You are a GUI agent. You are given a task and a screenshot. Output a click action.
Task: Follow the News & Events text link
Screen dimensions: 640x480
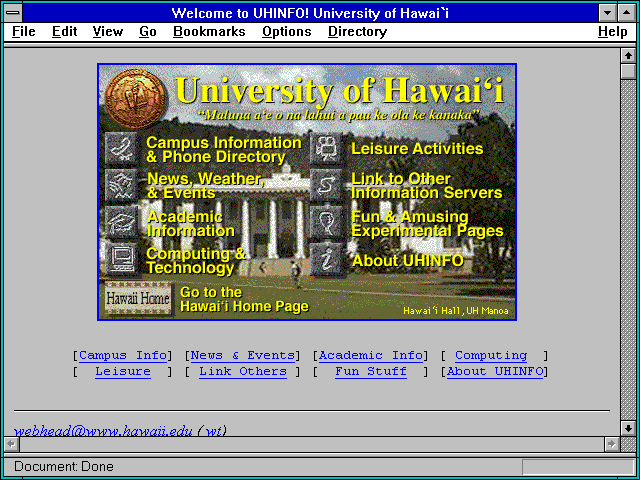pos(243,356)
